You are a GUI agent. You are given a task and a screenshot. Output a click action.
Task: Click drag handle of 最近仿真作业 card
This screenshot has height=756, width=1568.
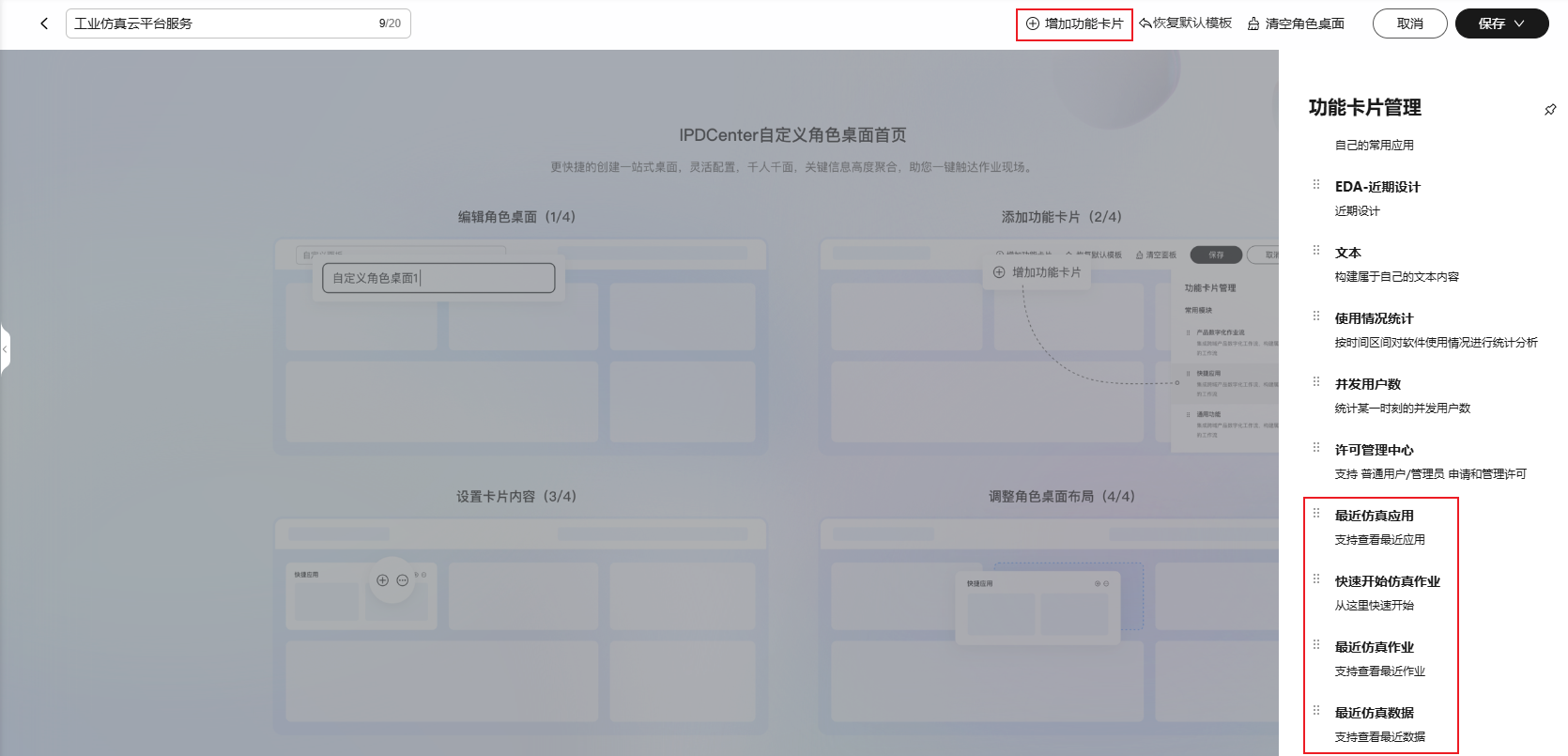[x=1316, y=645]
